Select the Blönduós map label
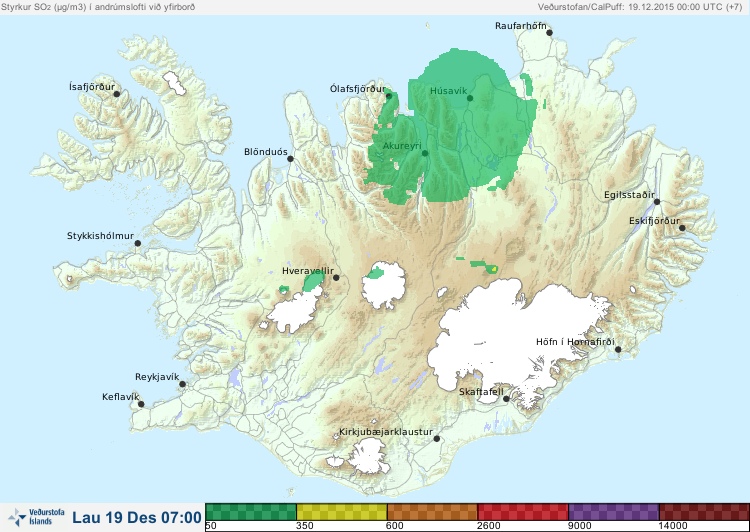750x532 pixels. (266, 152)
